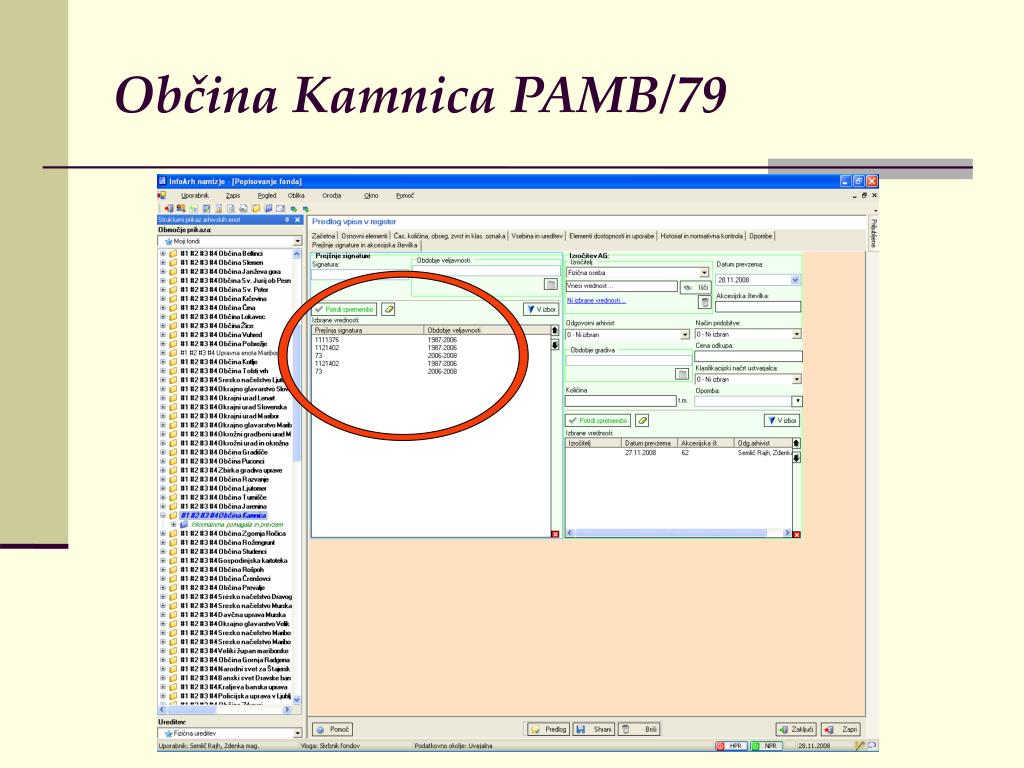Open the Pomoč menu
Viewport: 1024px width, 768px height.
coord(405,195)
